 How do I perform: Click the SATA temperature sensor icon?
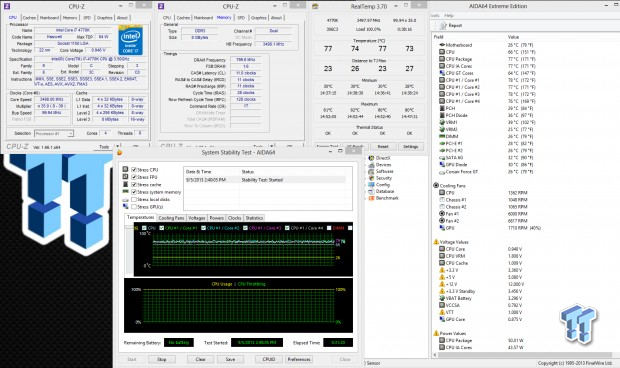click(442, 158)
